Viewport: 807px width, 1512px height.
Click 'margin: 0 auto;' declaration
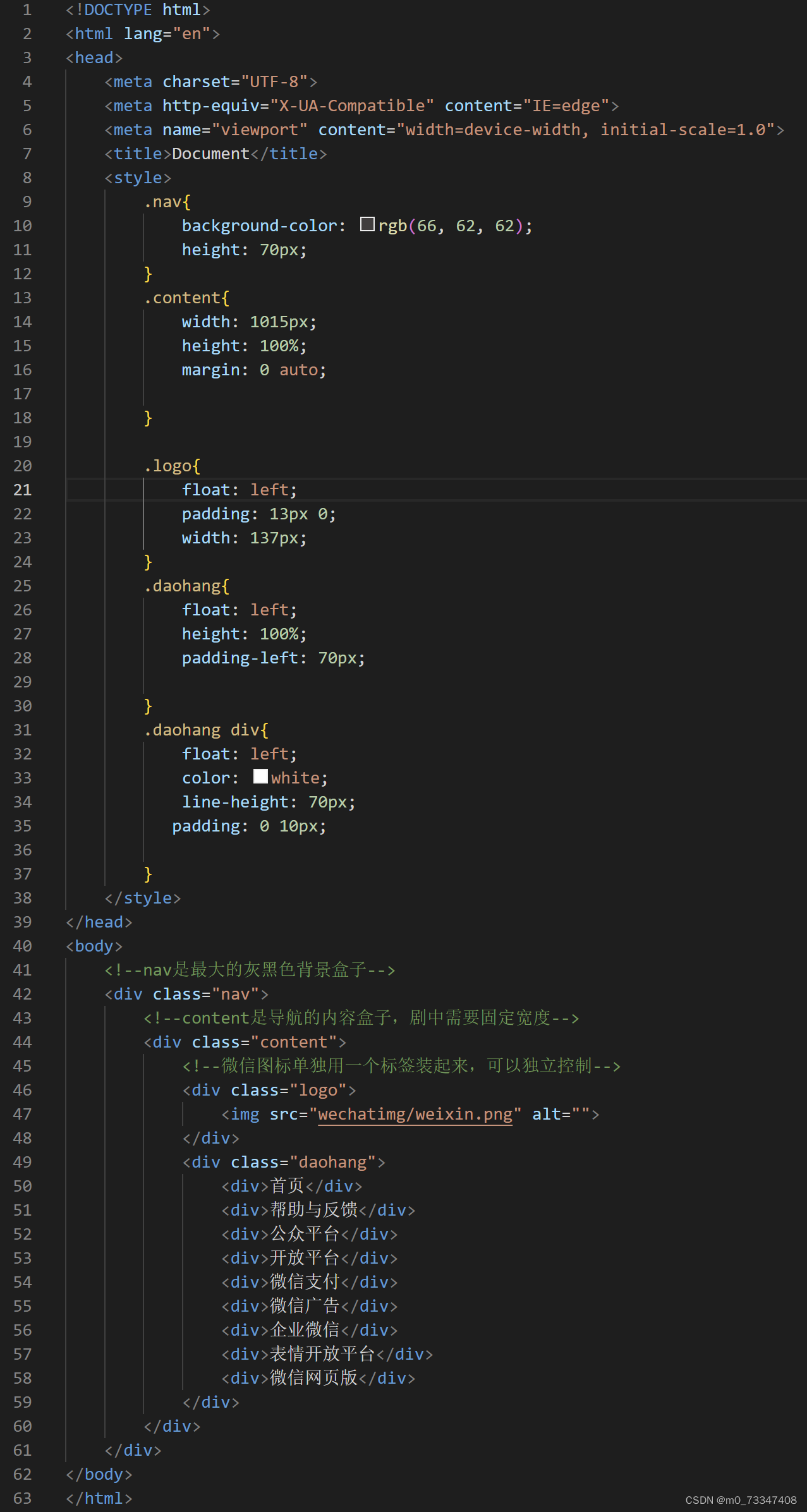tap(254, 370)
